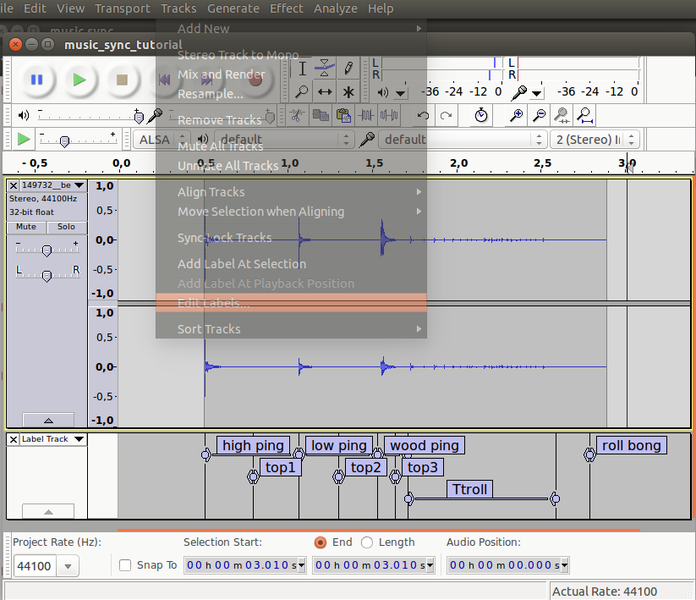The height and width of the screenshot is (600, 696).
Task: Click the Sync-Lock clock icon
Action: tap(481, 116)
